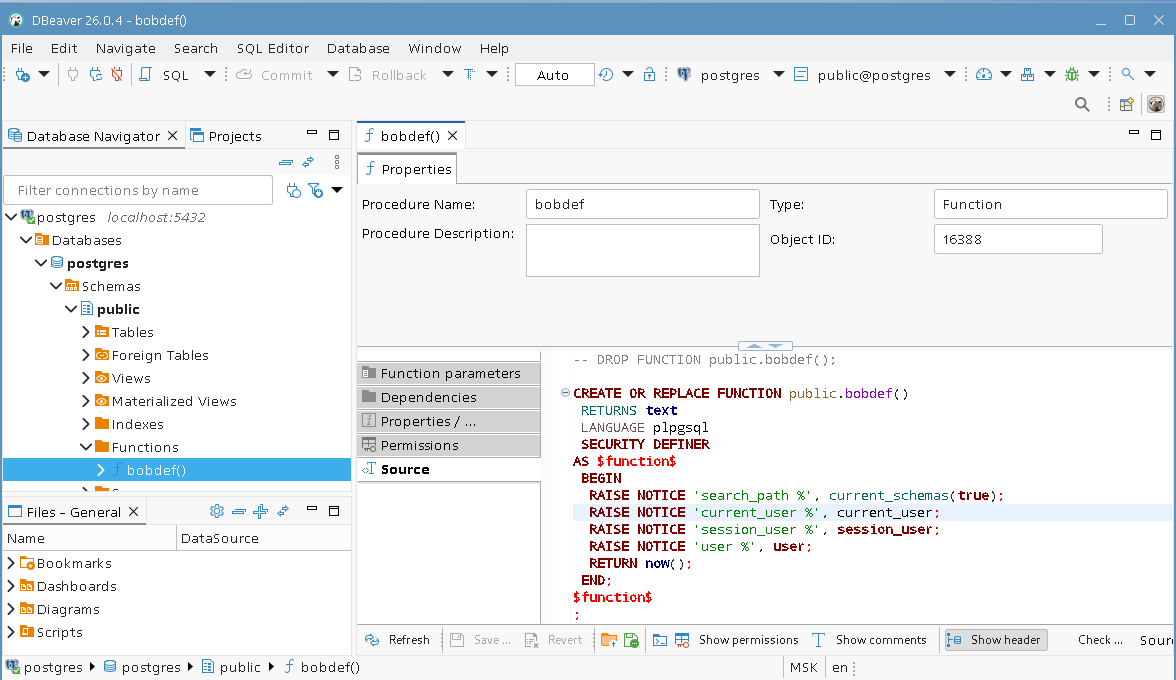Click the load source from file icon

(609, 640)
